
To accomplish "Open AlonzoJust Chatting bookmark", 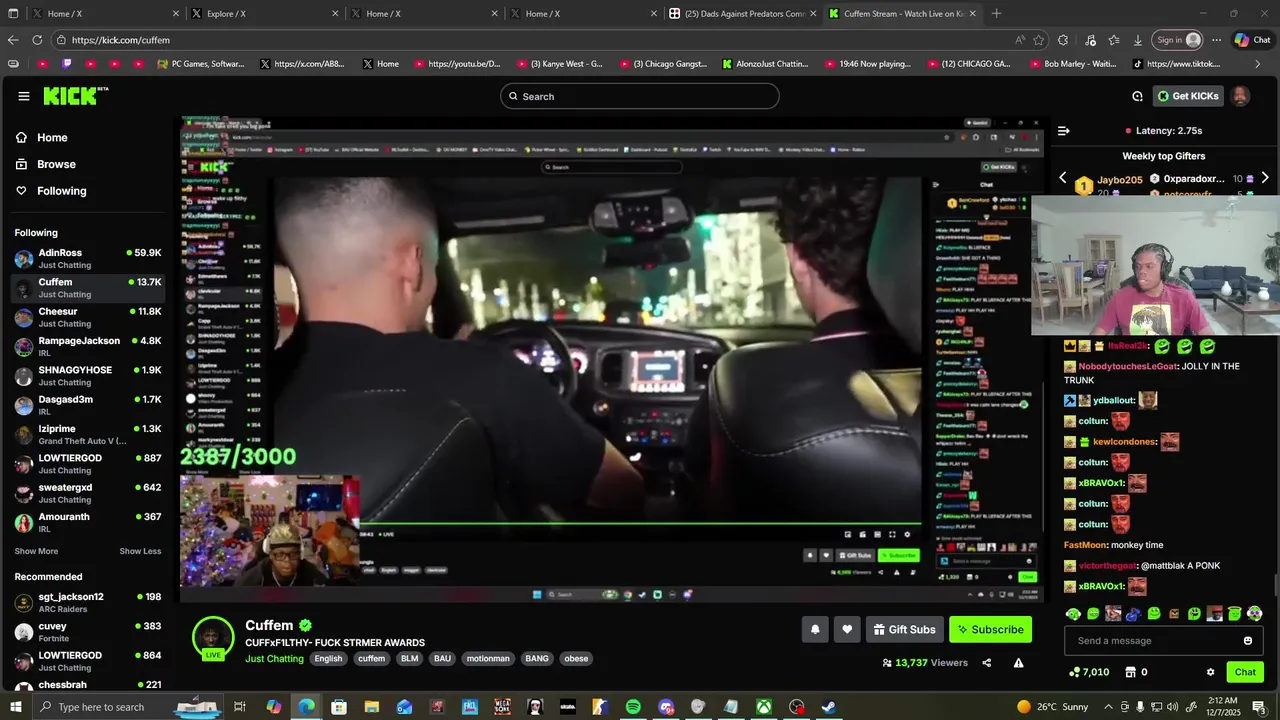I will [x=765, y=64].
